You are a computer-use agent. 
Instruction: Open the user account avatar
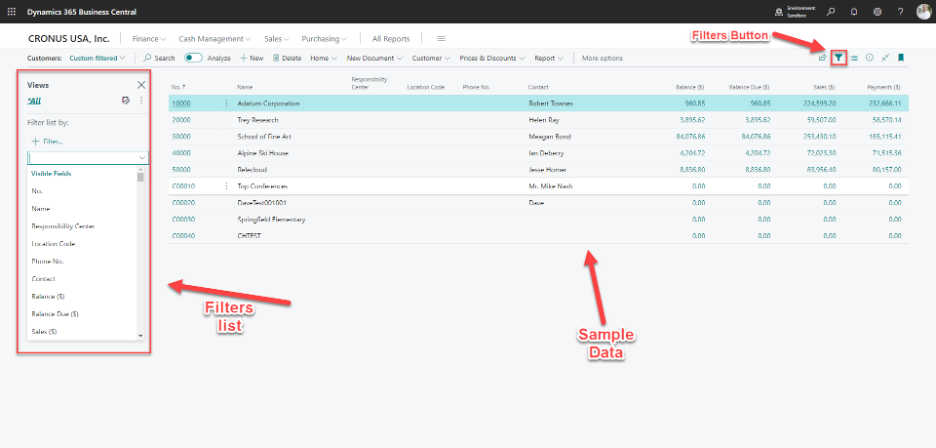[923, 11]
